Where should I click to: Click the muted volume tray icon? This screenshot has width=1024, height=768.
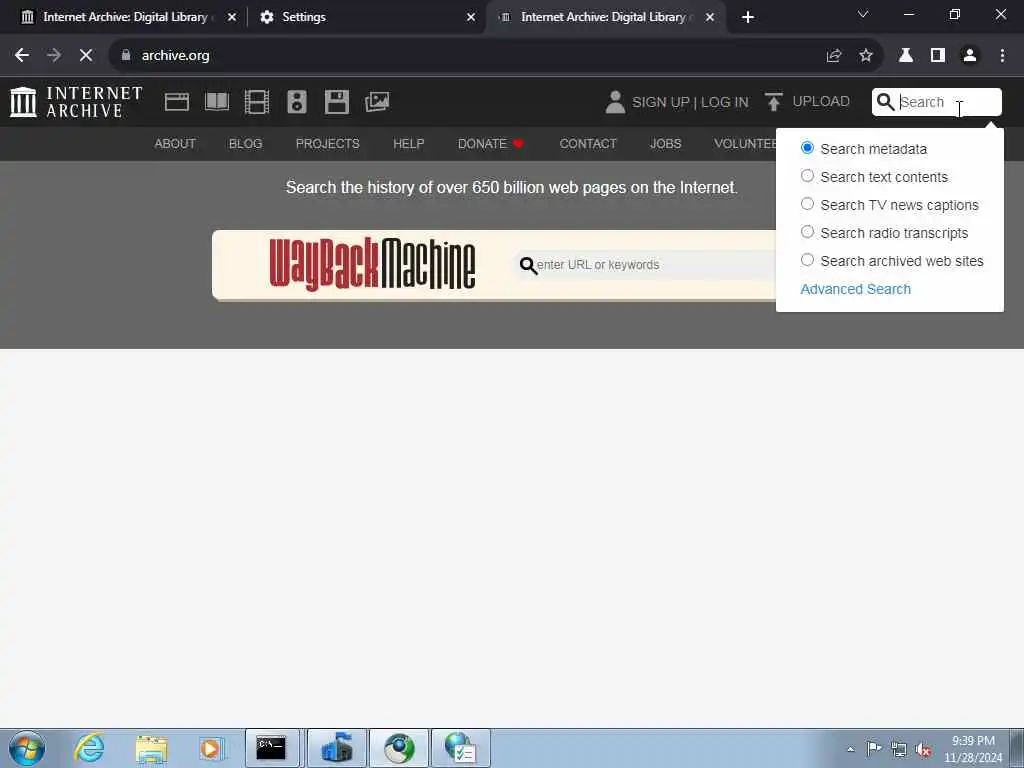923,749
